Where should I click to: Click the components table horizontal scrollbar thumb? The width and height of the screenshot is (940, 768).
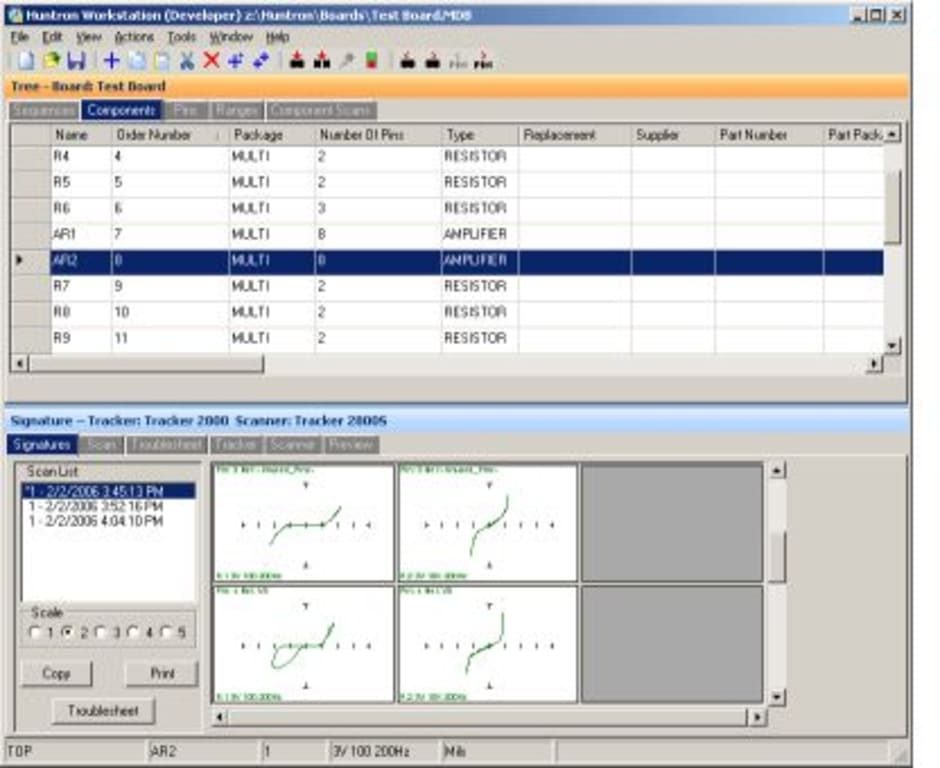pos(146,363)
